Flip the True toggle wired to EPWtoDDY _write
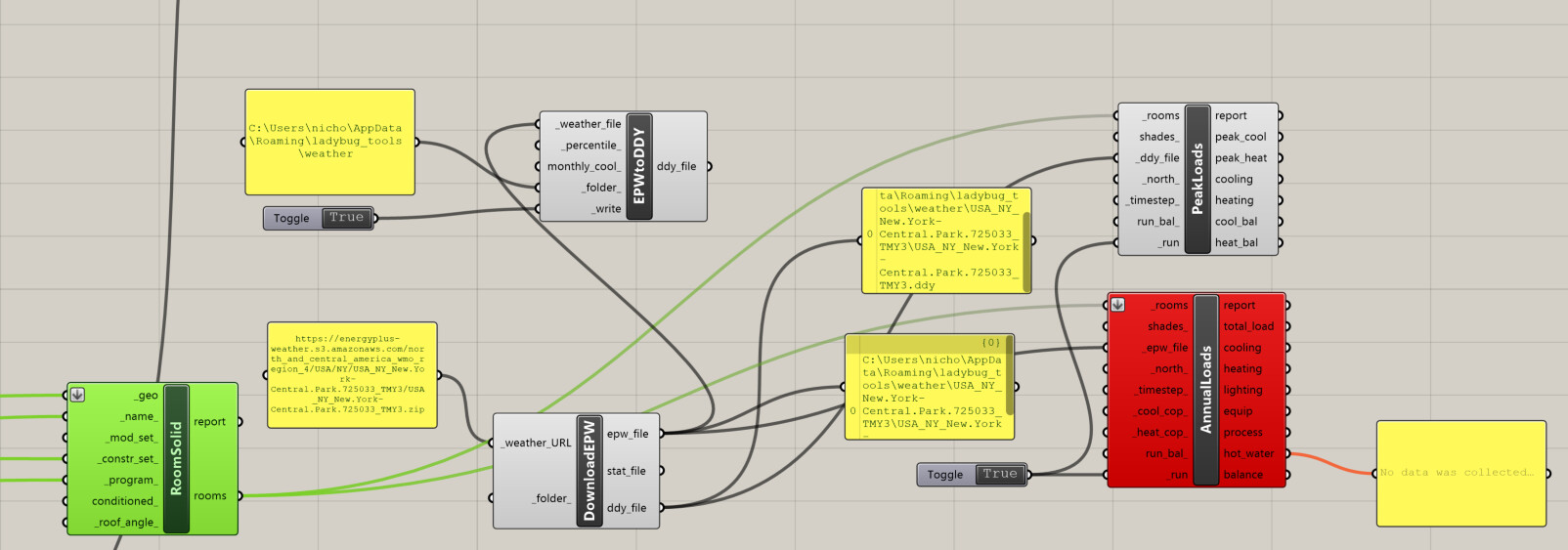Image resolution: width=1568 pixels, height=550 pixels. tap(346, 218)
